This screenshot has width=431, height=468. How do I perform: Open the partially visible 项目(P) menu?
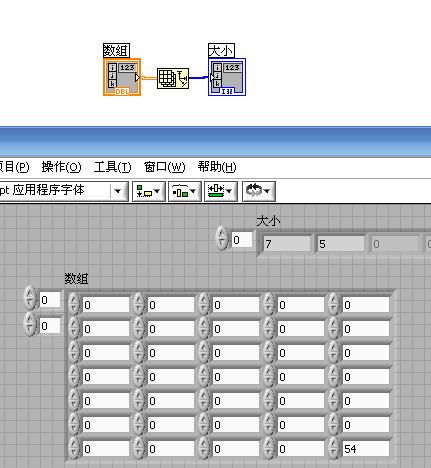point(14,167)
